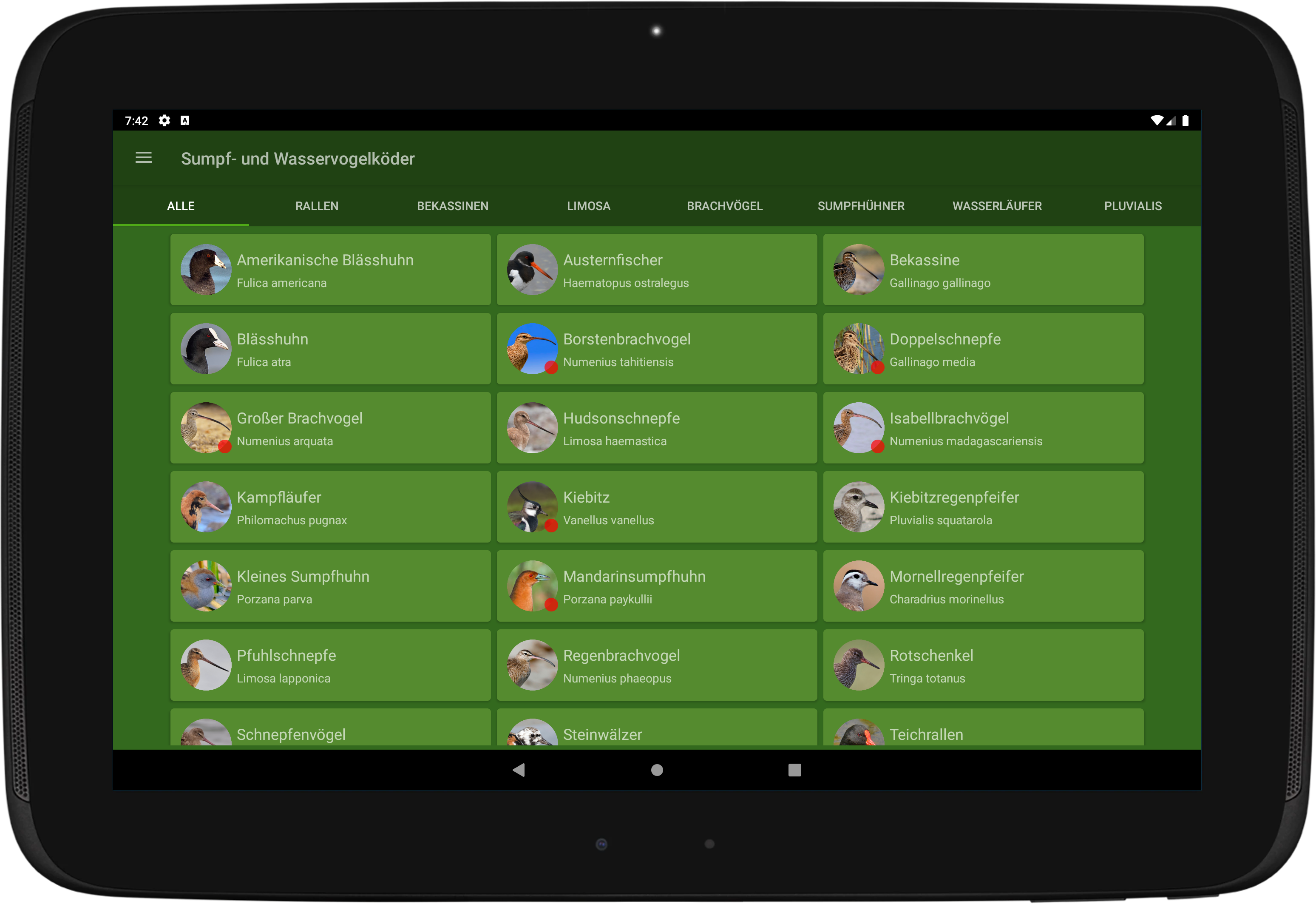Click 'Limosa haemastica' text

[x=615, y=441]
